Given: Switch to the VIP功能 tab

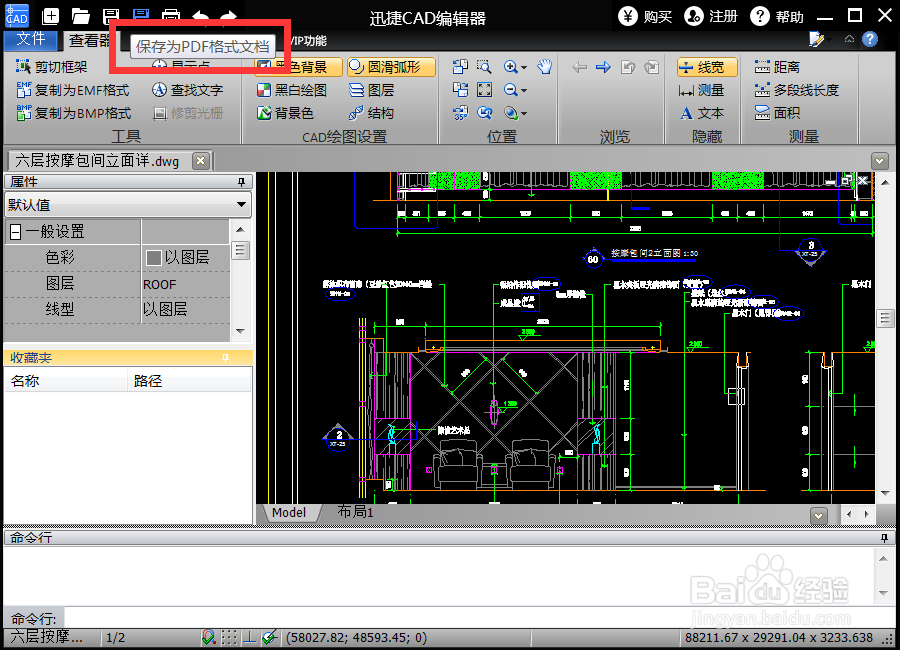Looking at the screenshot, I should point(308,41).
